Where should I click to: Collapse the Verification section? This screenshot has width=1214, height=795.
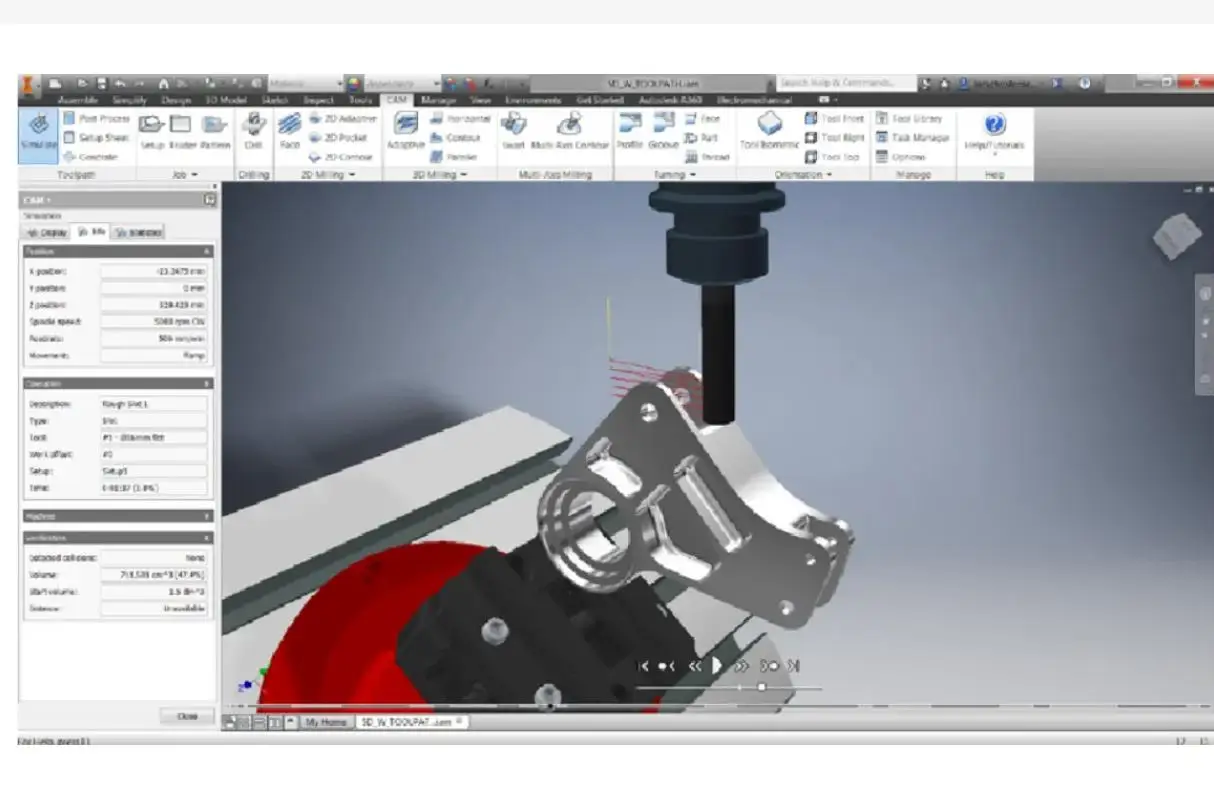[x=208, y=538]
